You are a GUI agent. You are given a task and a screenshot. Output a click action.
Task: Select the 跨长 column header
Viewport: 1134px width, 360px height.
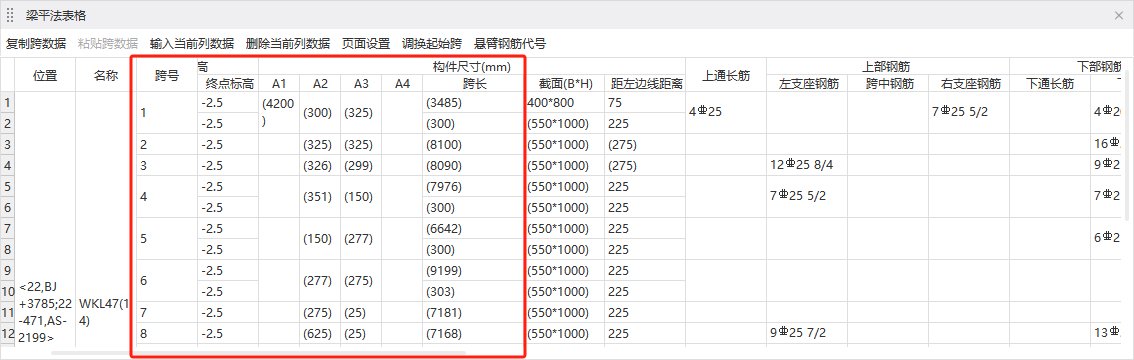pos(475,83)
